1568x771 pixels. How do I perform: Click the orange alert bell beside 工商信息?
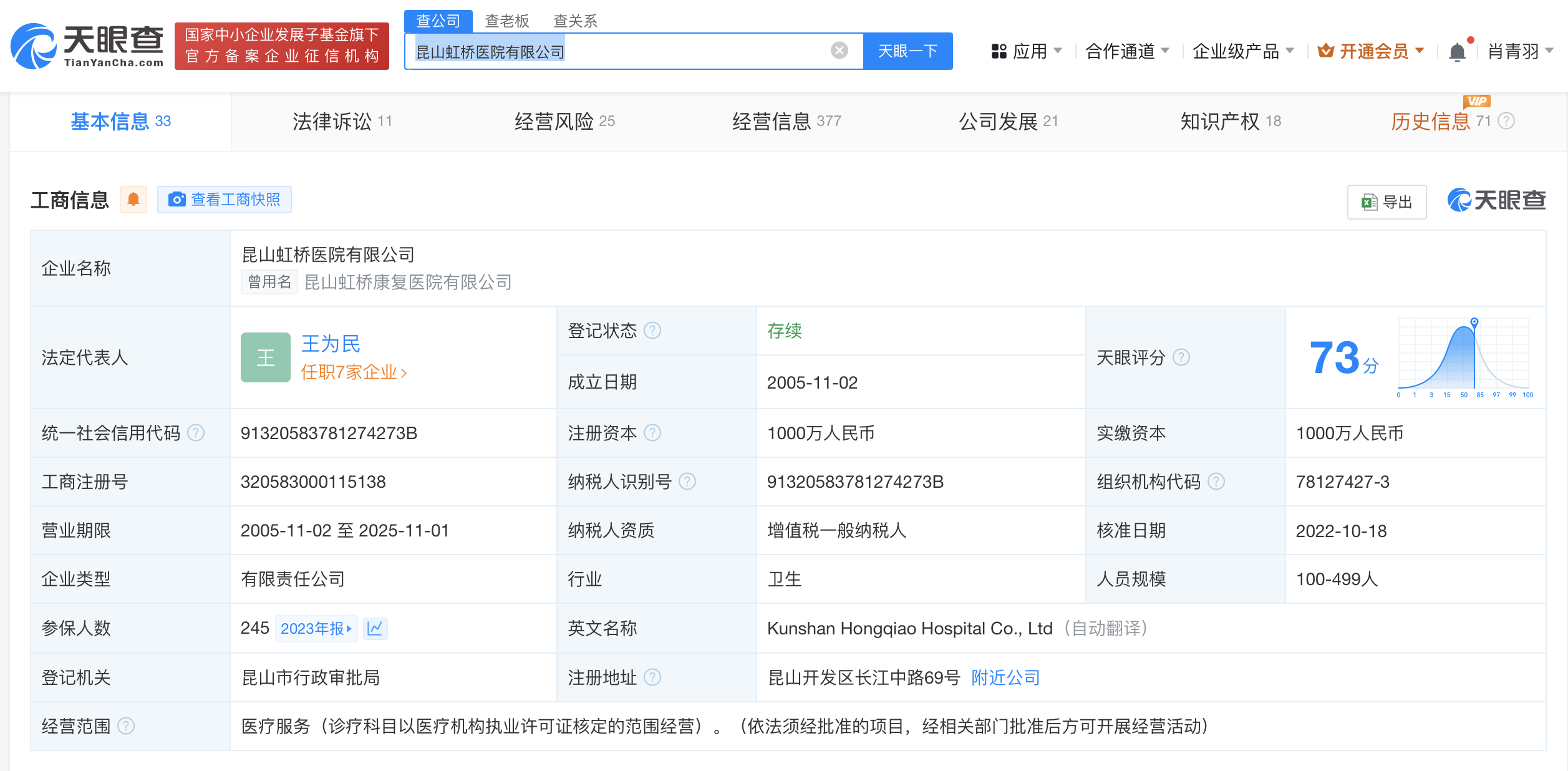point(133,200)
